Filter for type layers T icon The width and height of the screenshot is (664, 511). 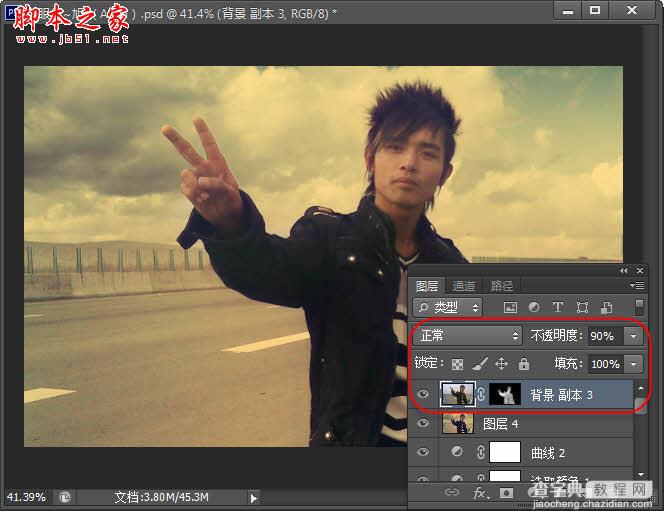point(557,307)
